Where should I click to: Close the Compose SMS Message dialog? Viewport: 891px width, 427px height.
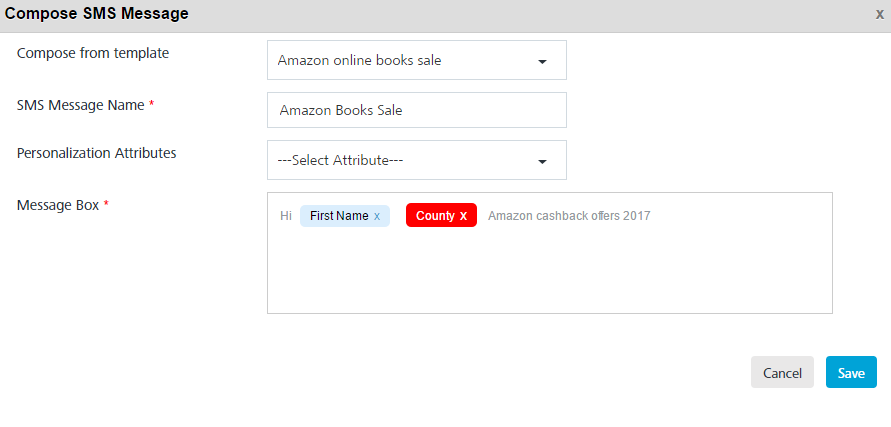click(879, 15)
